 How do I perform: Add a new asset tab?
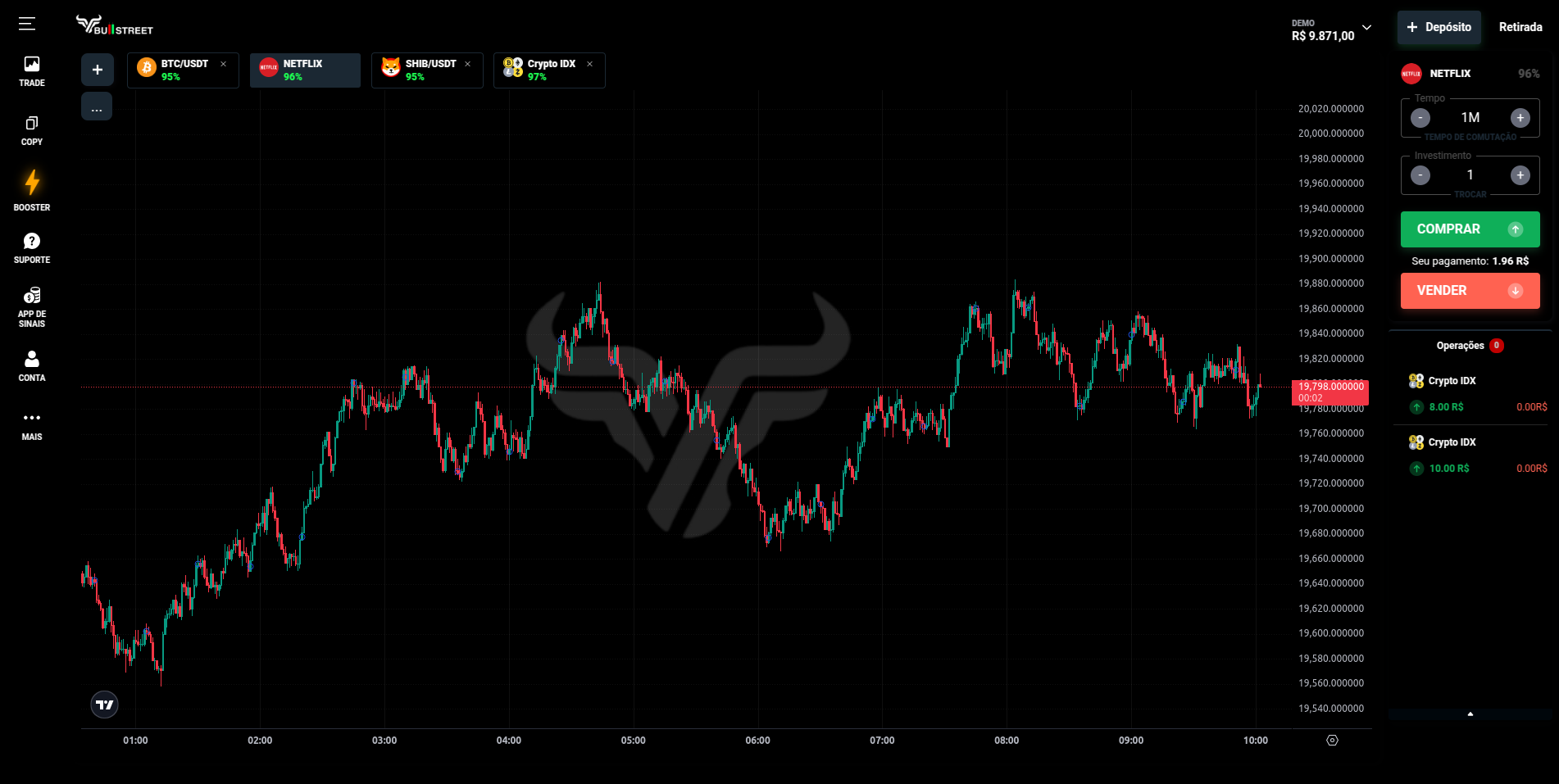97,70
